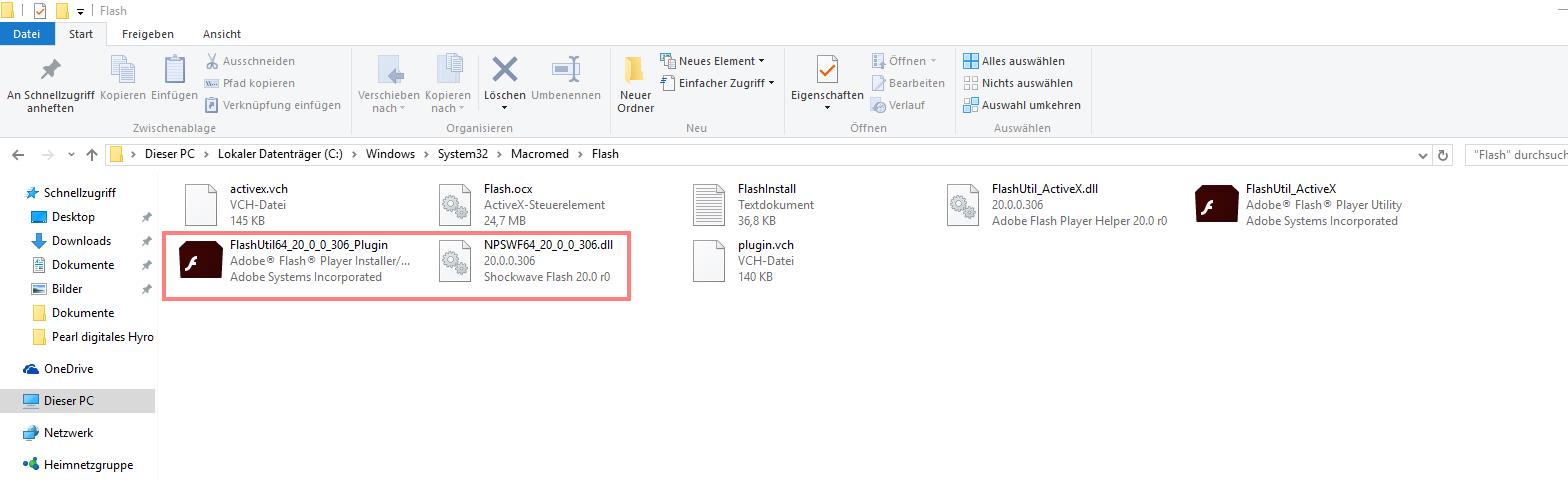Open Heimnetzgruppe in navigation pane

88,465
